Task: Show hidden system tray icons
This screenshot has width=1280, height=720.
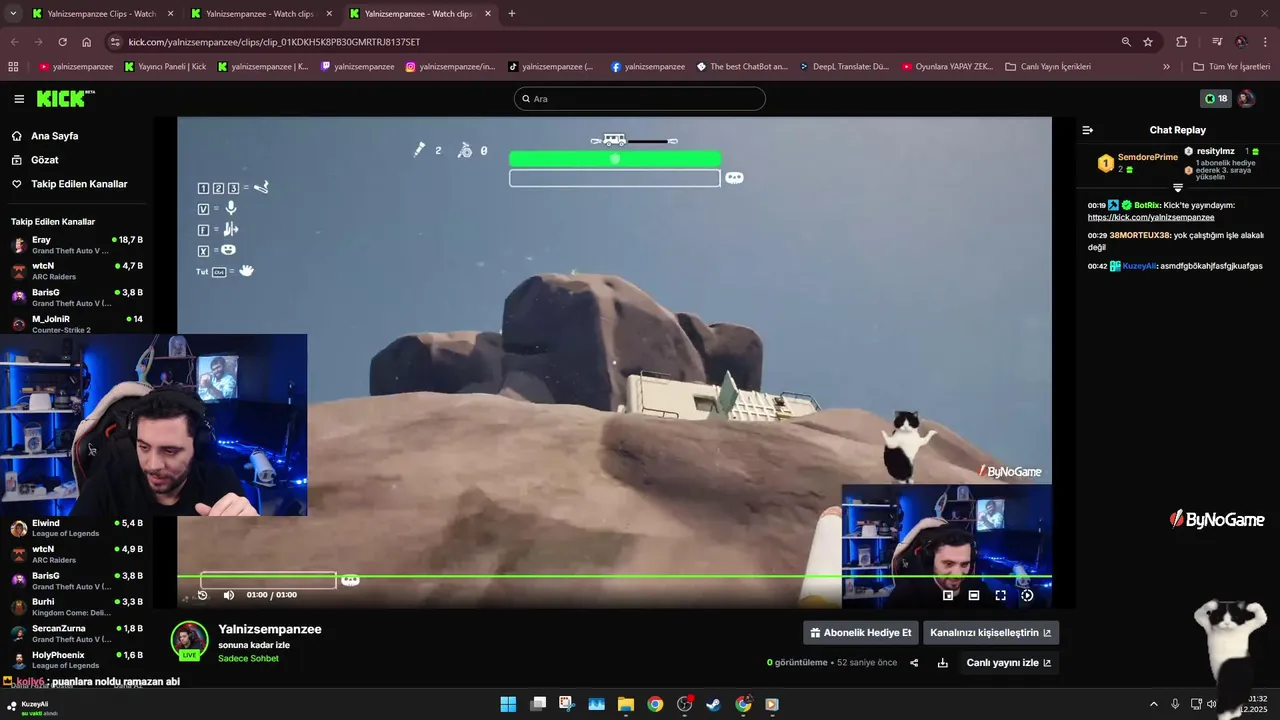Action: [1153, 704]
